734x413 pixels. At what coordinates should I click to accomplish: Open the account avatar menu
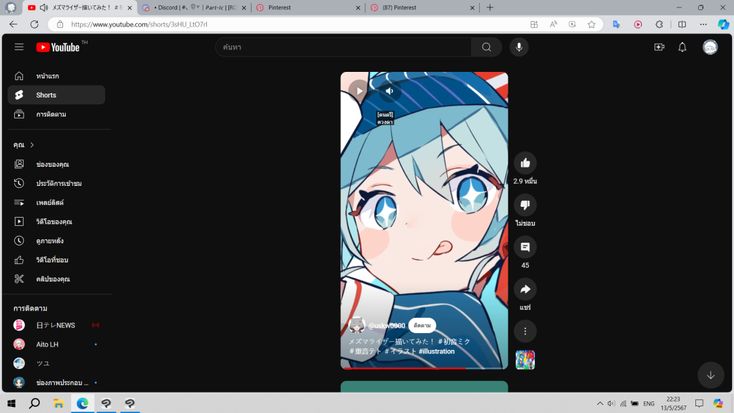click(x=710, y=47)
